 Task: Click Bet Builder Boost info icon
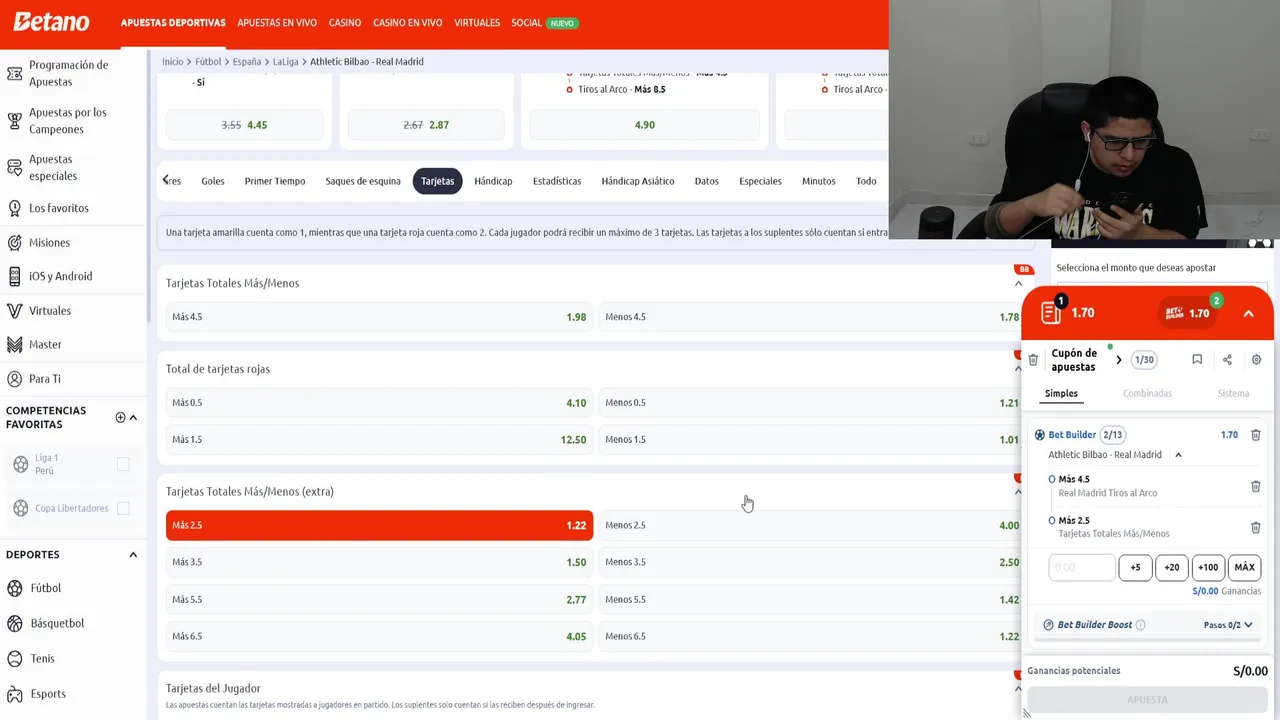pos(1140,624)
